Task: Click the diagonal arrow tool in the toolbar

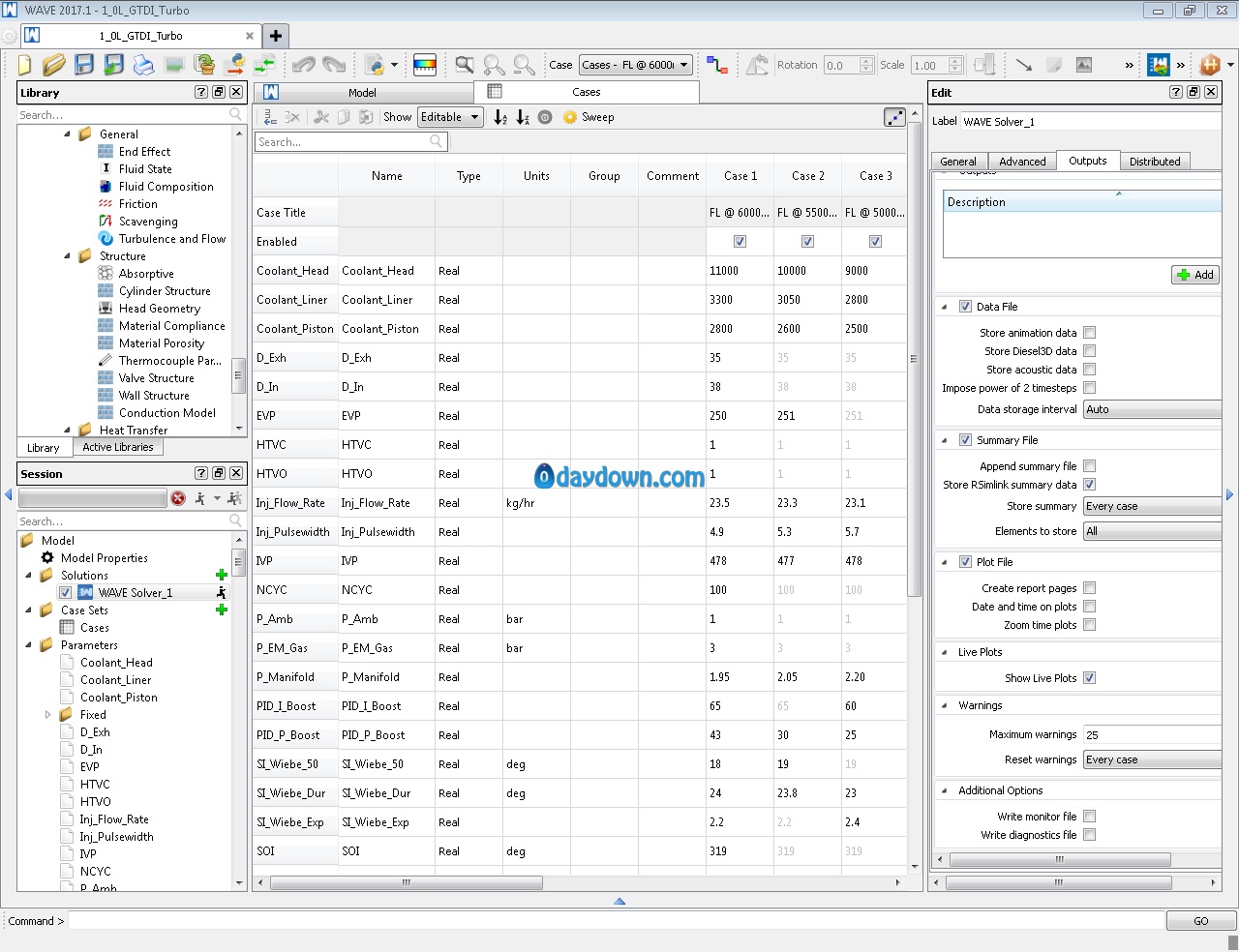Action: [x=1024, y=65]
